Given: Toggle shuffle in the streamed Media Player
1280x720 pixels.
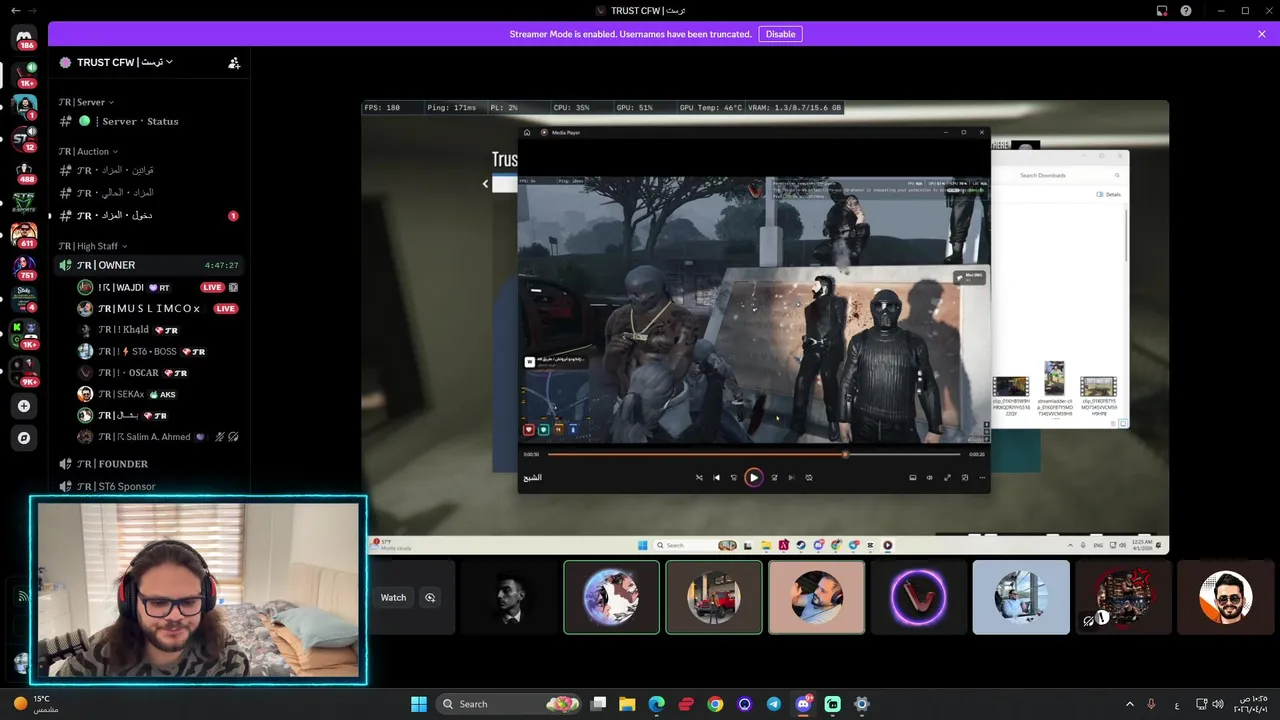Looking at the screenshot, I should tap(699, 477).
